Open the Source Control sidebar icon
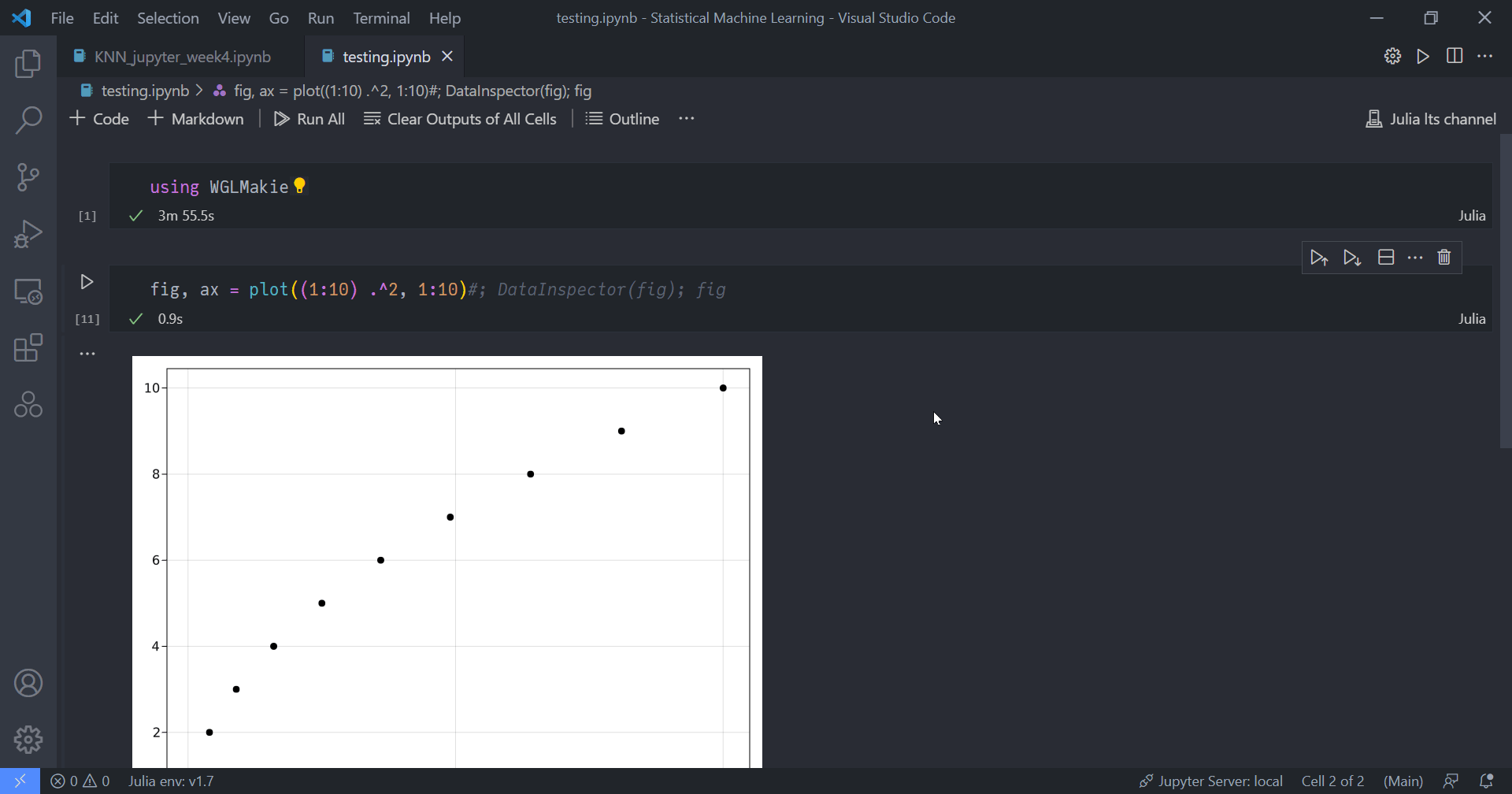This screenshot has height=794, width=1512. 28,176
